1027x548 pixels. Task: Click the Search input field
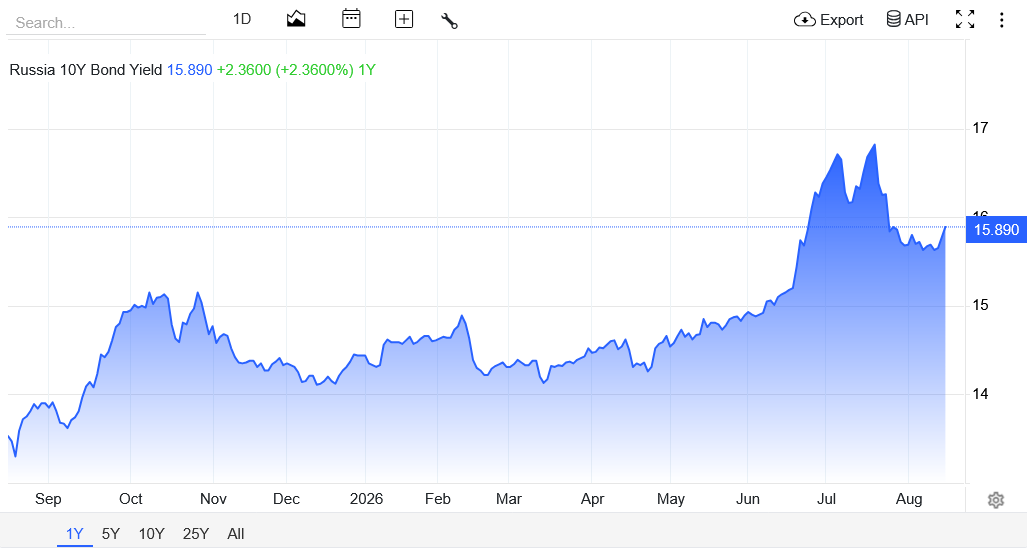[x=106, y=23]
